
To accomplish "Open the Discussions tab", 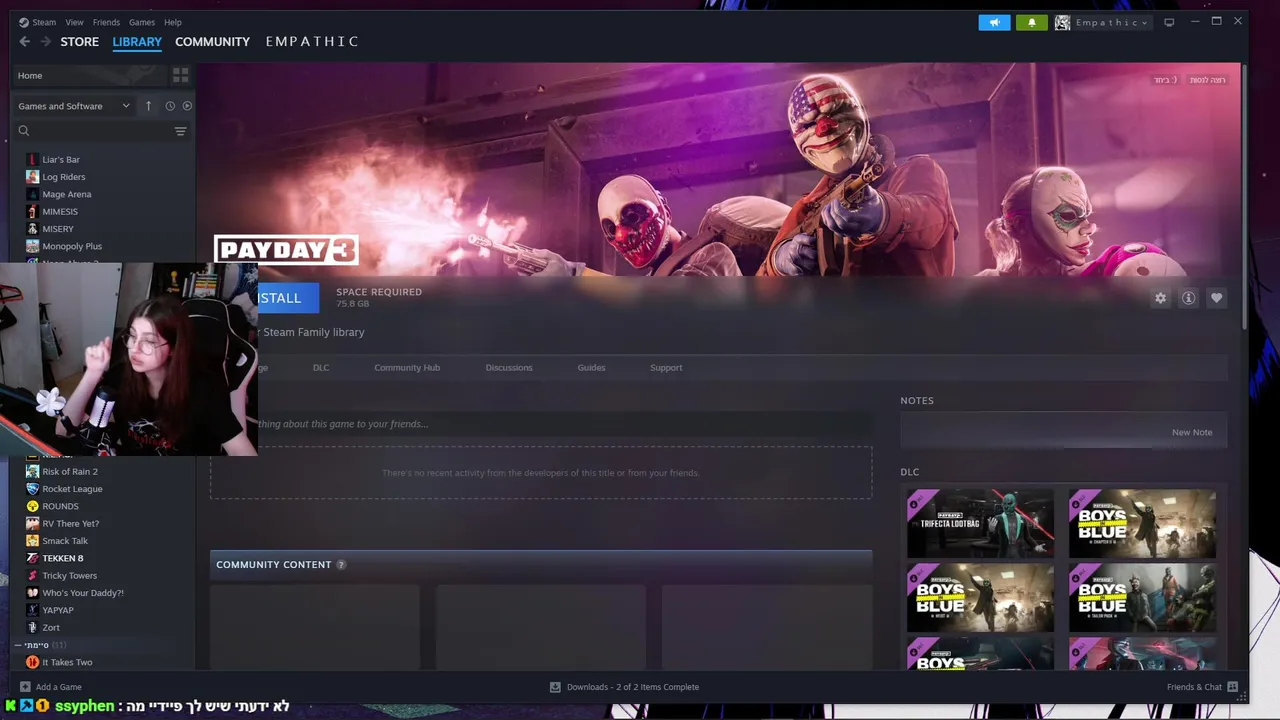I will point(509,368).
